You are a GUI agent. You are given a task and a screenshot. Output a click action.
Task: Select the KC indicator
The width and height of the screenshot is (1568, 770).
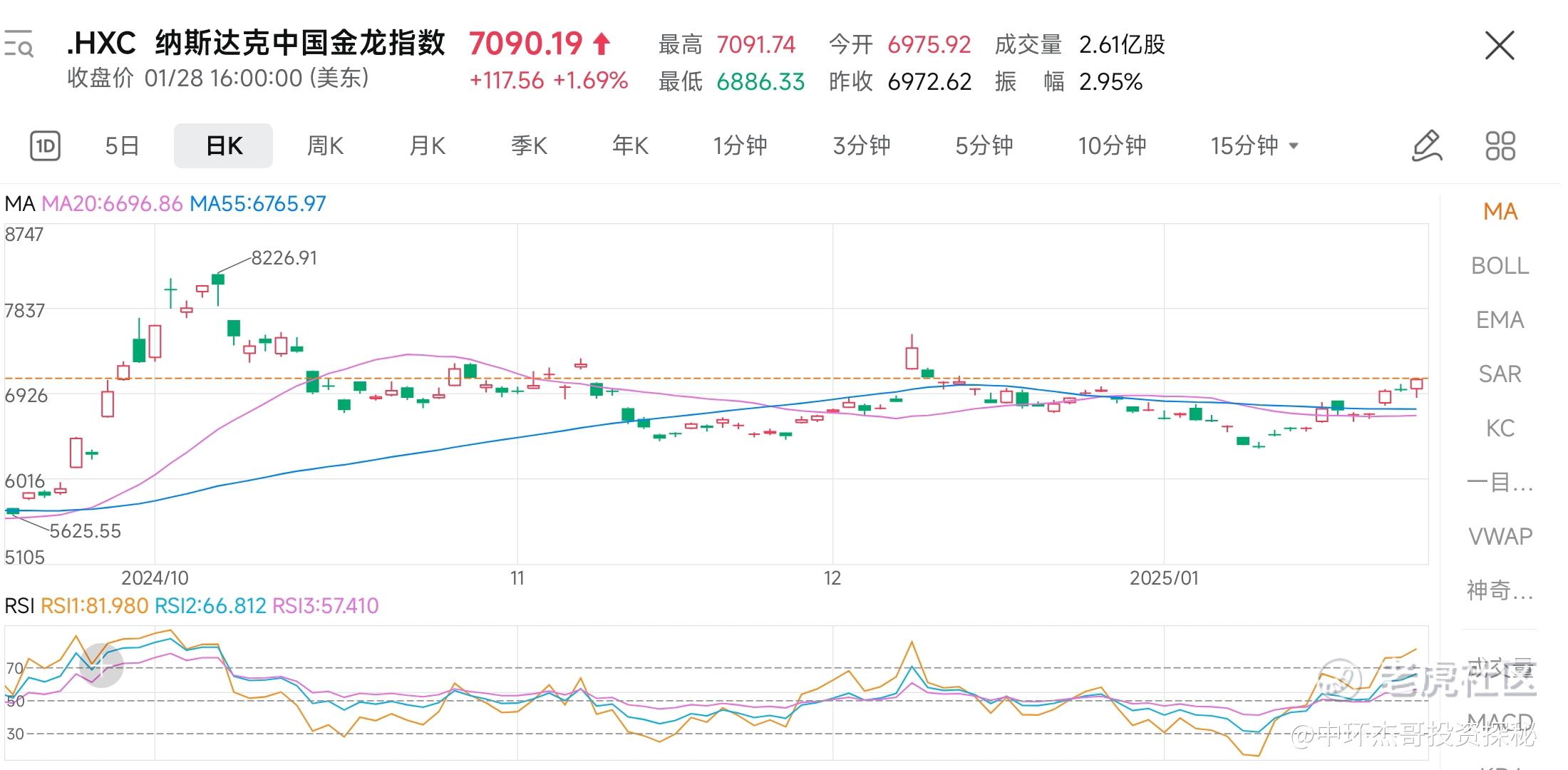1500,428
